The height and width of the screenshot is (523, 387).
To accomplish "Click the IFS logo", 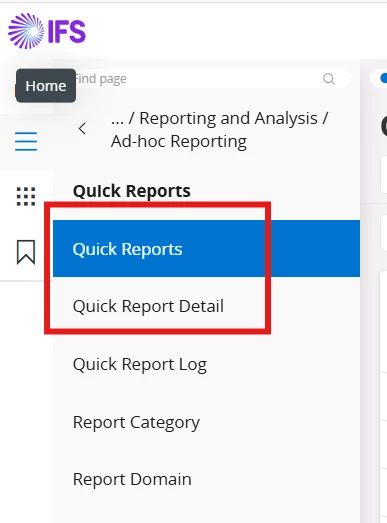I will tap(47, 31).
